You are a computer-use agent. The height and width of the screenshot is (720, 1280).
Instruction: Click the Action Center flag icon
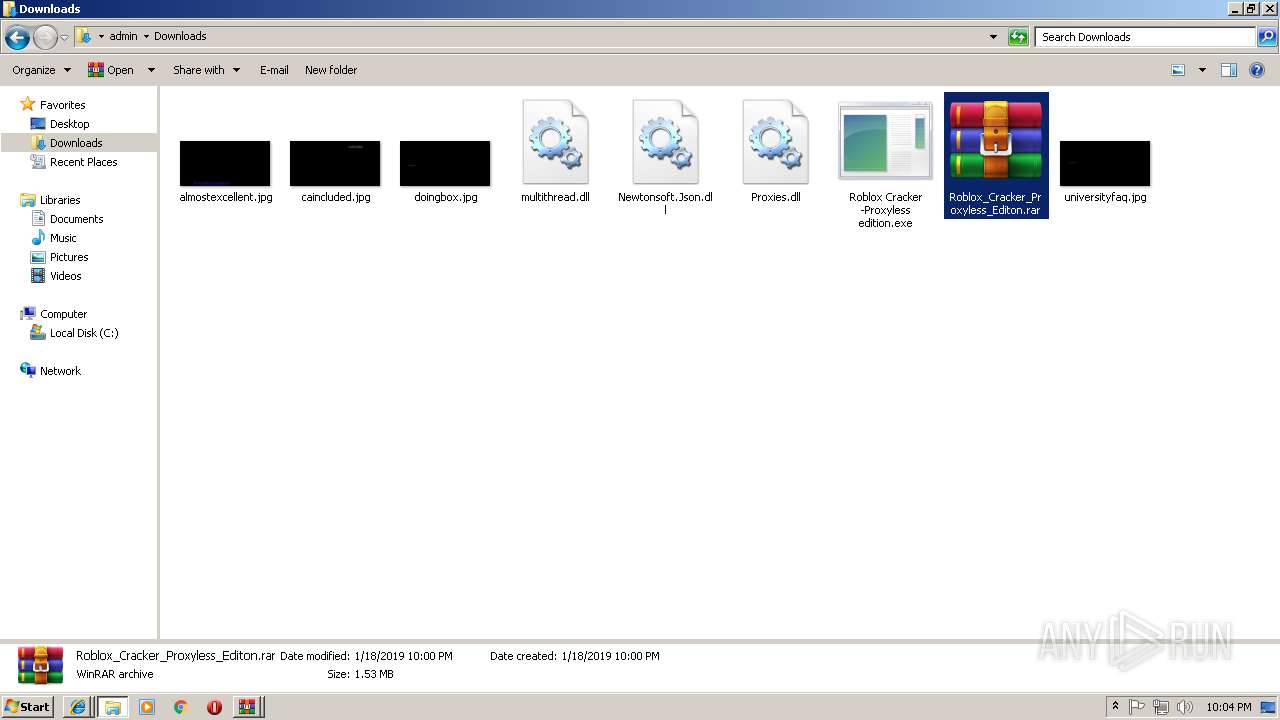coord(1137,707)
